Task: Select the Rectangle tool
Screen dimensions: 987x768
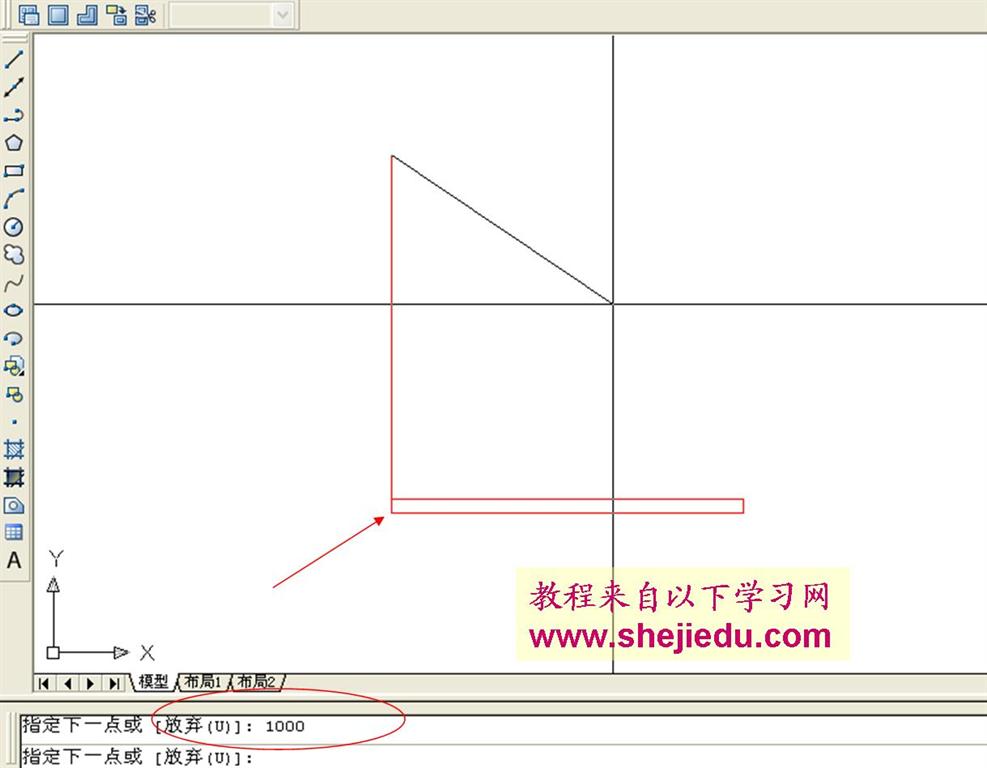Action: pyautogui.click(x=14, y=171)
